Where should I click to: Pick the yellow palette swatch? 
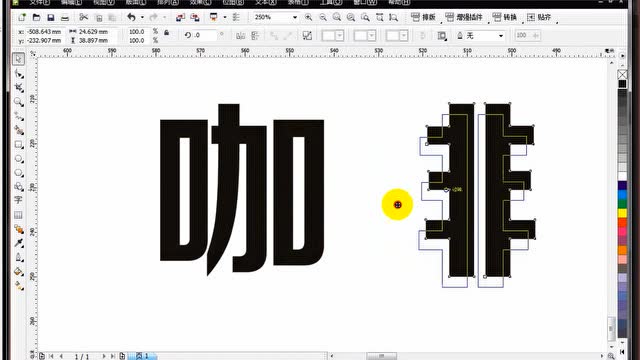(622, 213)
